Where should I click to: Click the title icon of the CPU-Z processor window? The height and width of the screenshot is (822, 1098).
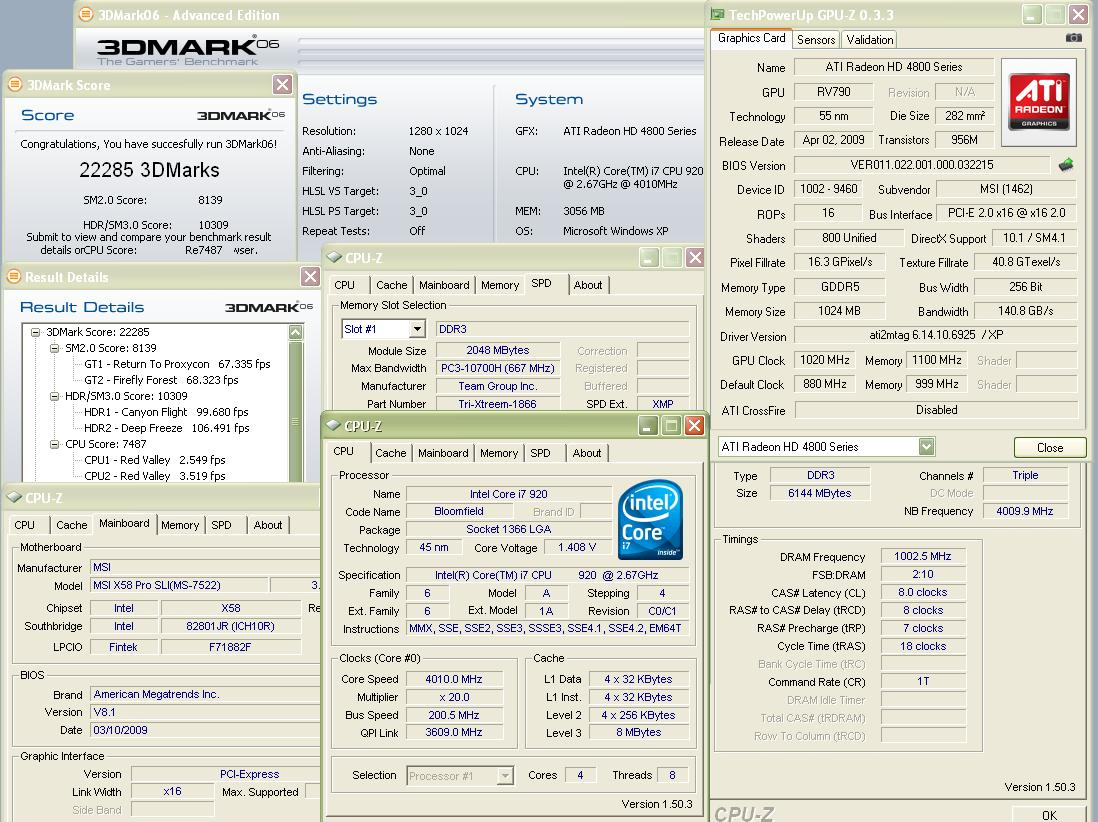click(x=333, y=426)
